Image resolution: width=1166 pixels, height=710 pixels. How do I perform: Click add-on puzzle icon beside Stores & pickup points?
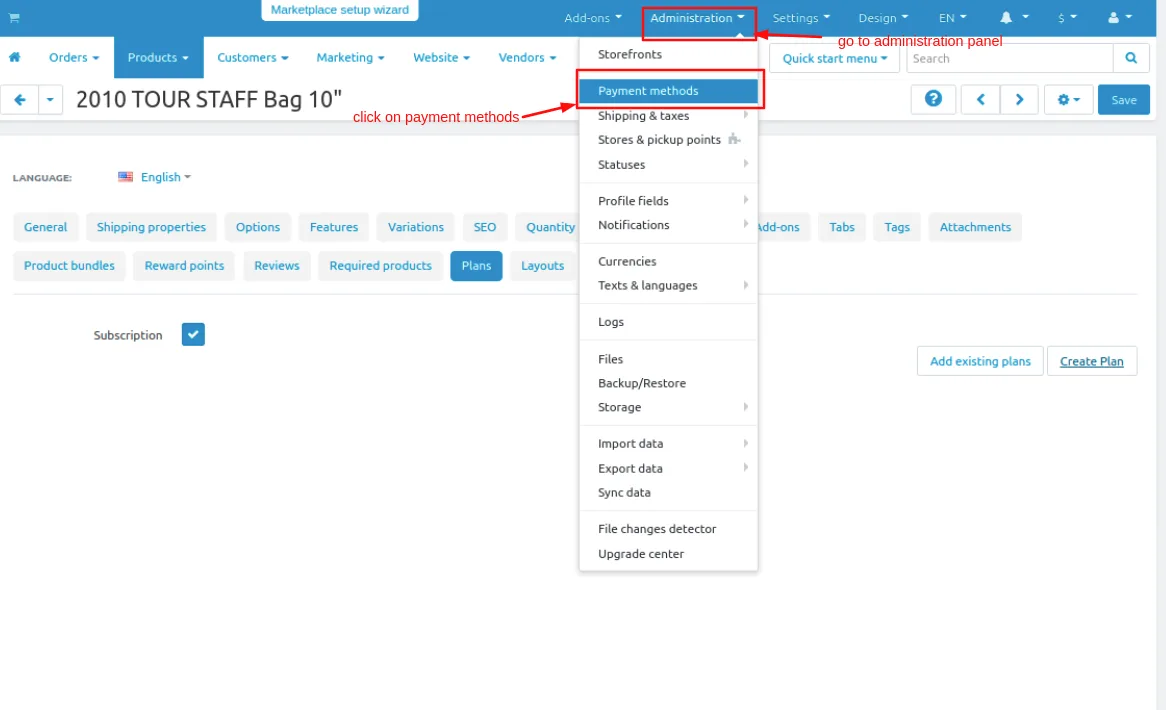click(734, 139)
